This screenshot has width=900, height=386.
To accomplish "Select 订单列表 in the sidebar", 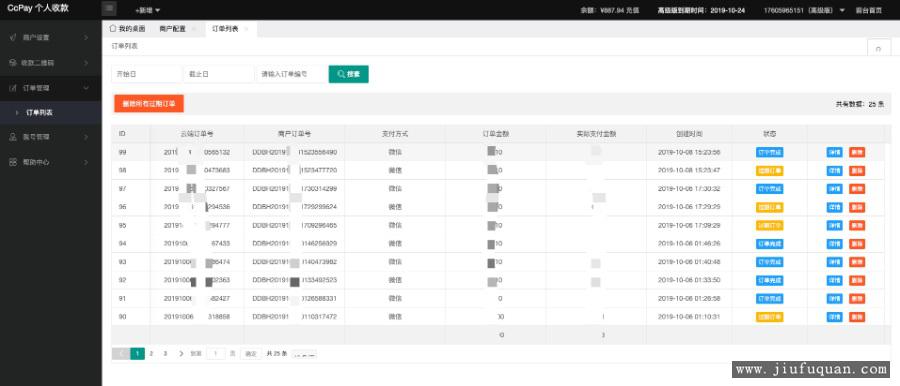I will (x=51, y=113).
